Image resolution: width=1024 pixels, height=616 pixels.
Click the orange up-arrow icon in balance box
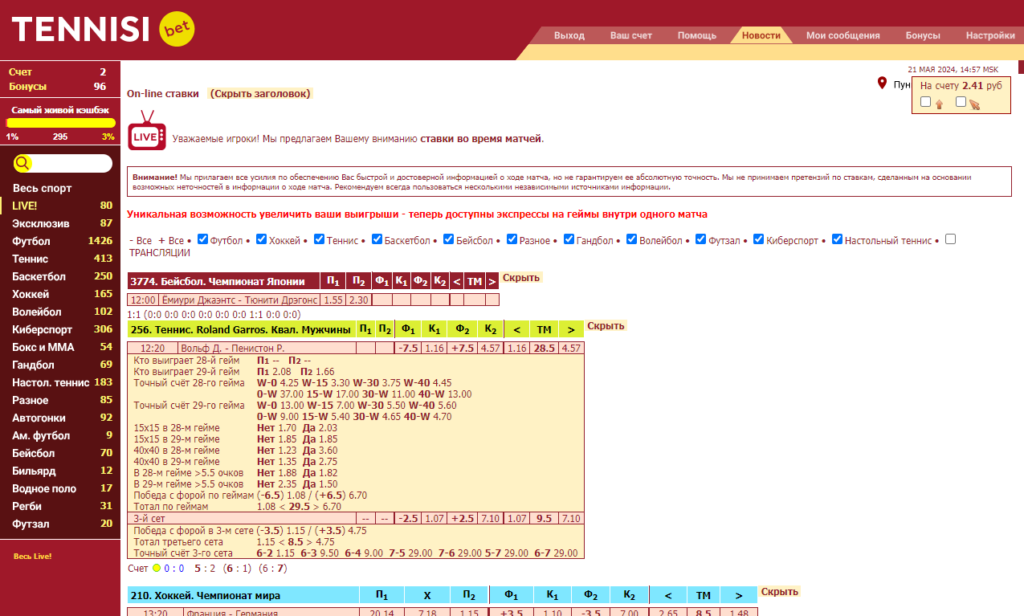939,104
